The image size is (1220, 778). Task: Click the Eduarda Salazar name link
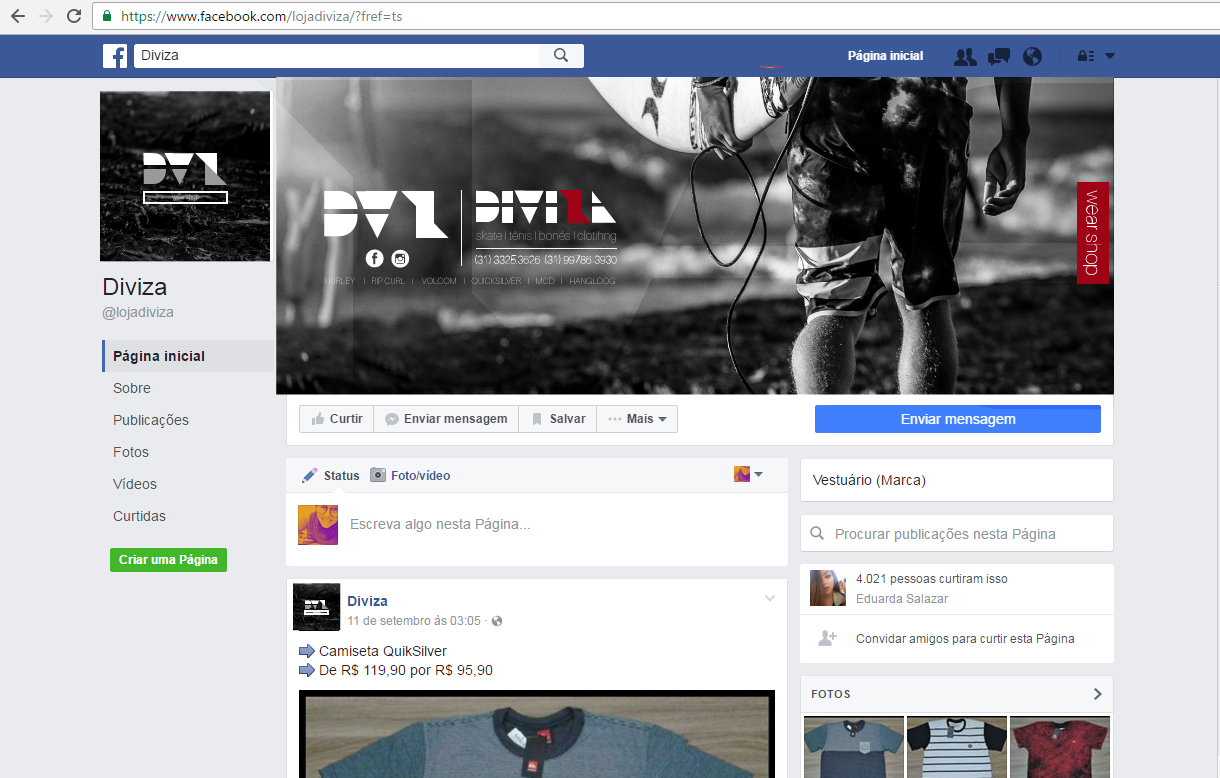(x=902, y=598)
